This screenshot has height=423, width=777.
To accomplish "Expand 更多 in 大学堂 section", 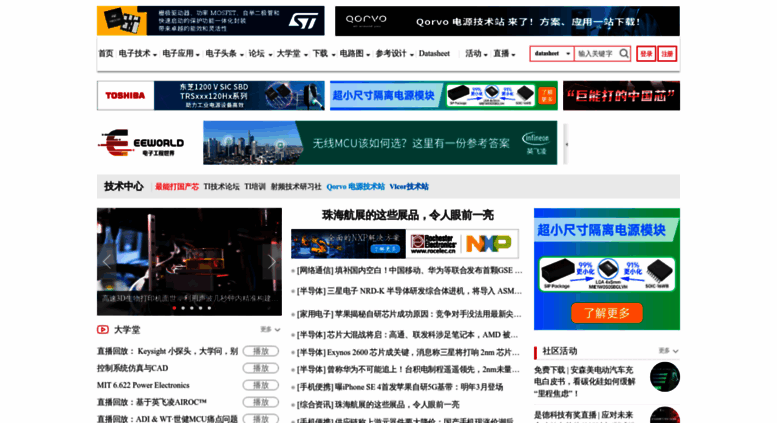I will (x=270, y=329).
